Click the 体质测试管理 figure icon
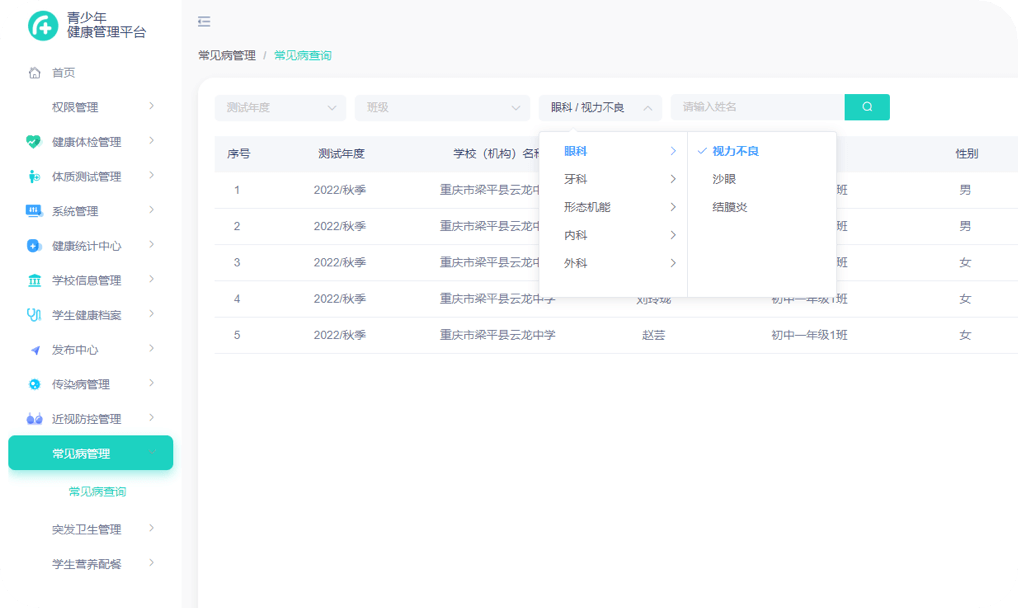 34,177
